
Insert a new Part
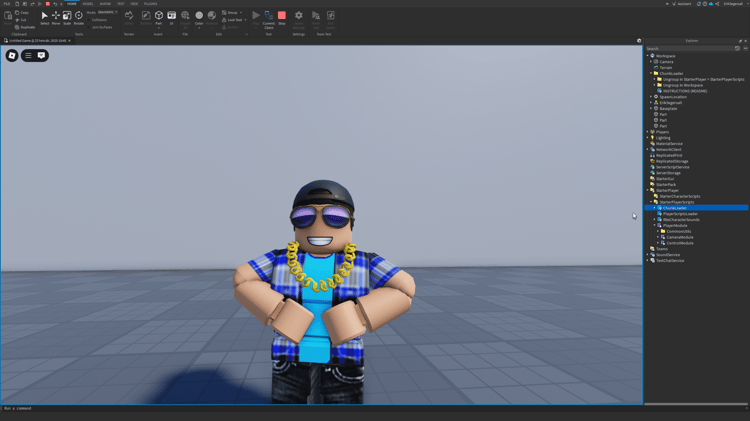click(x=159, y=18)
